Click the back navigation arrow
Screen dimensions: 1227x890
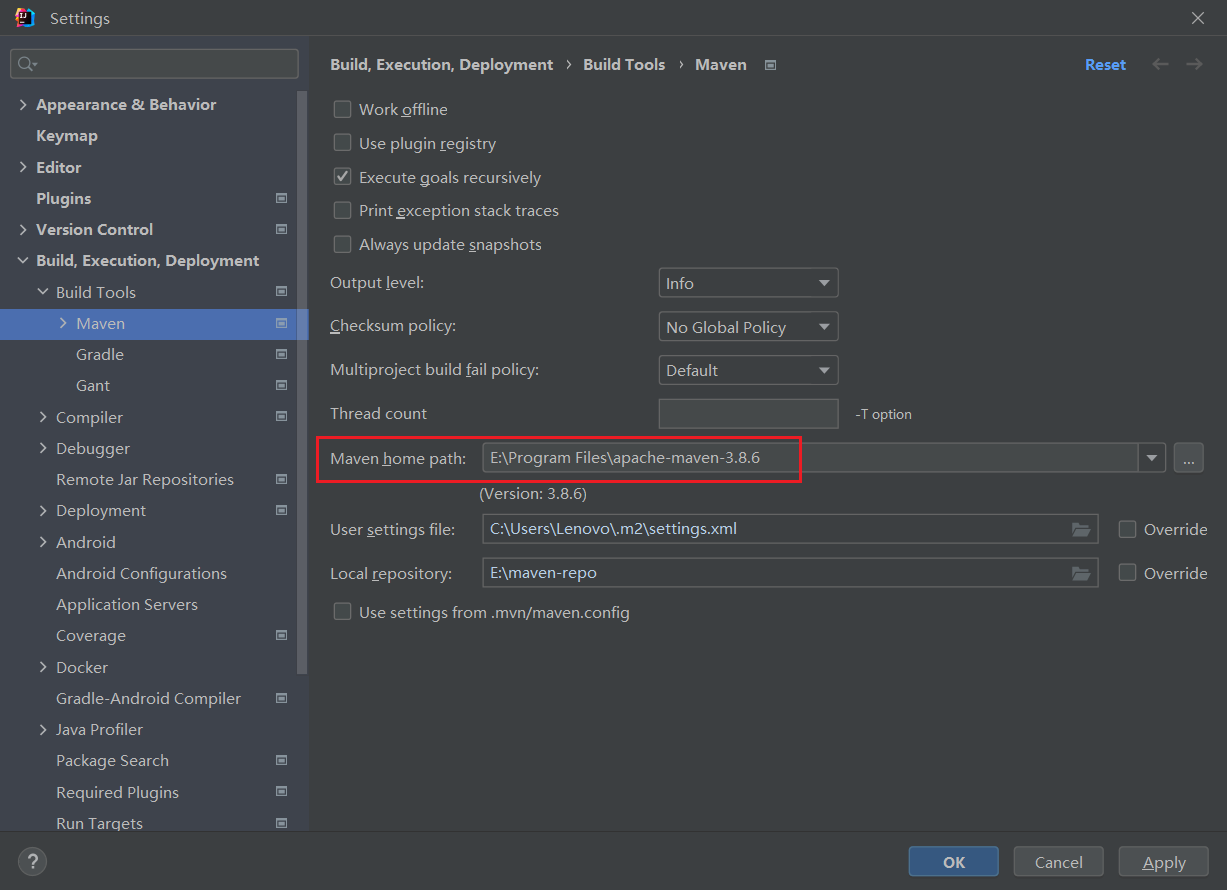[x=1160, y=64]
